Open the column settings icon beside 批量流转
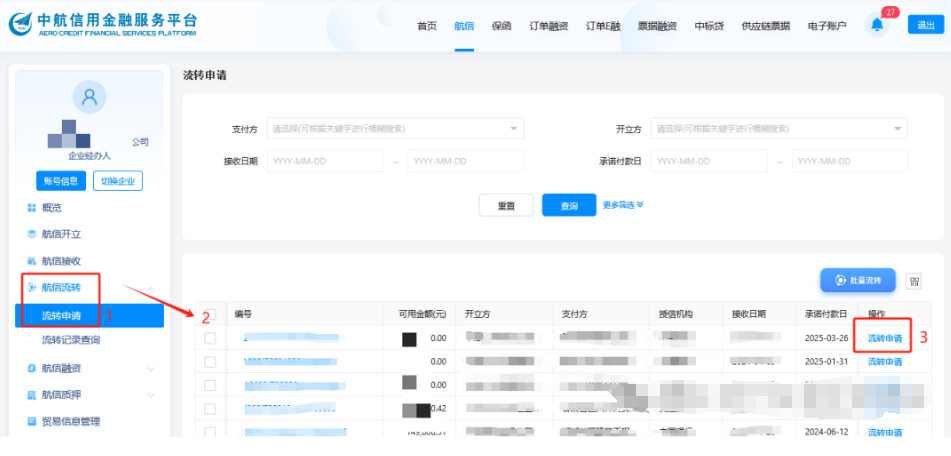This screenshot has height=456, width=951. coord(914,281)
